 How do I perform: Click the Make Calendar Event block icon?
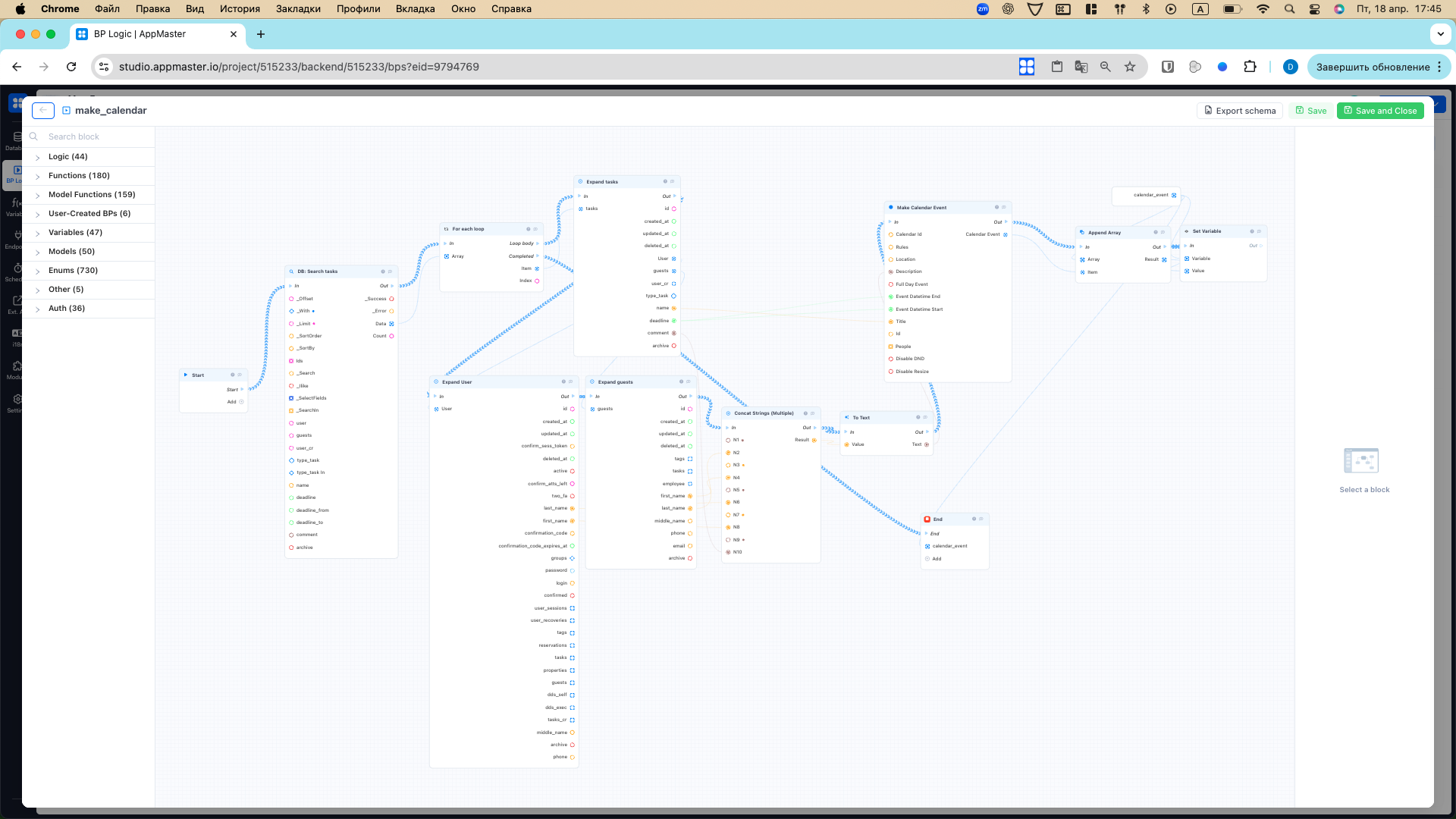(x=890, y=207)
